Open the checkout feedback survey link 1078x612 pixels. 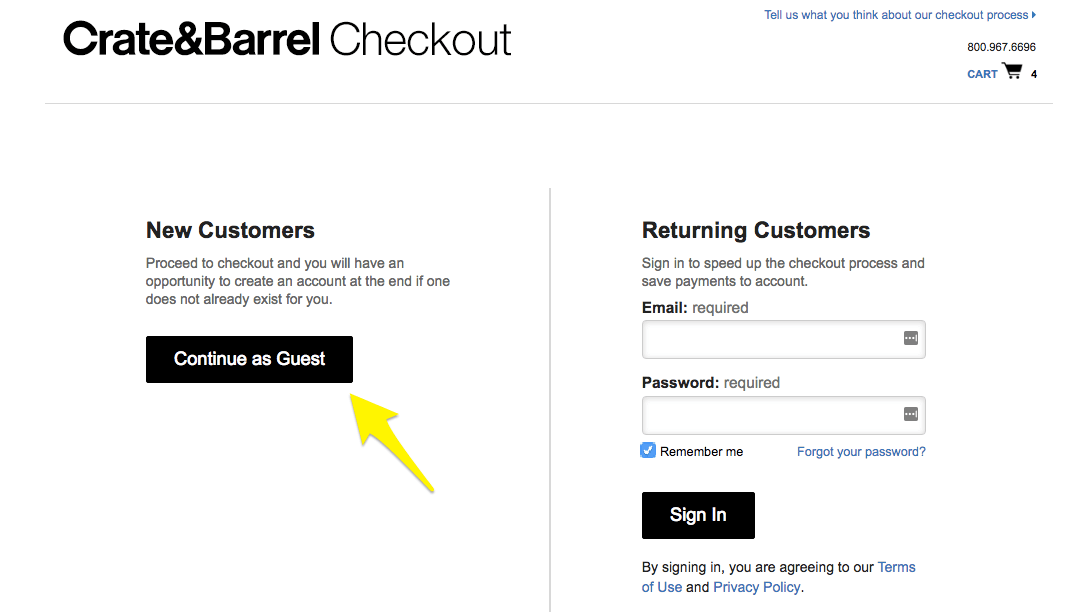point(896,15)
